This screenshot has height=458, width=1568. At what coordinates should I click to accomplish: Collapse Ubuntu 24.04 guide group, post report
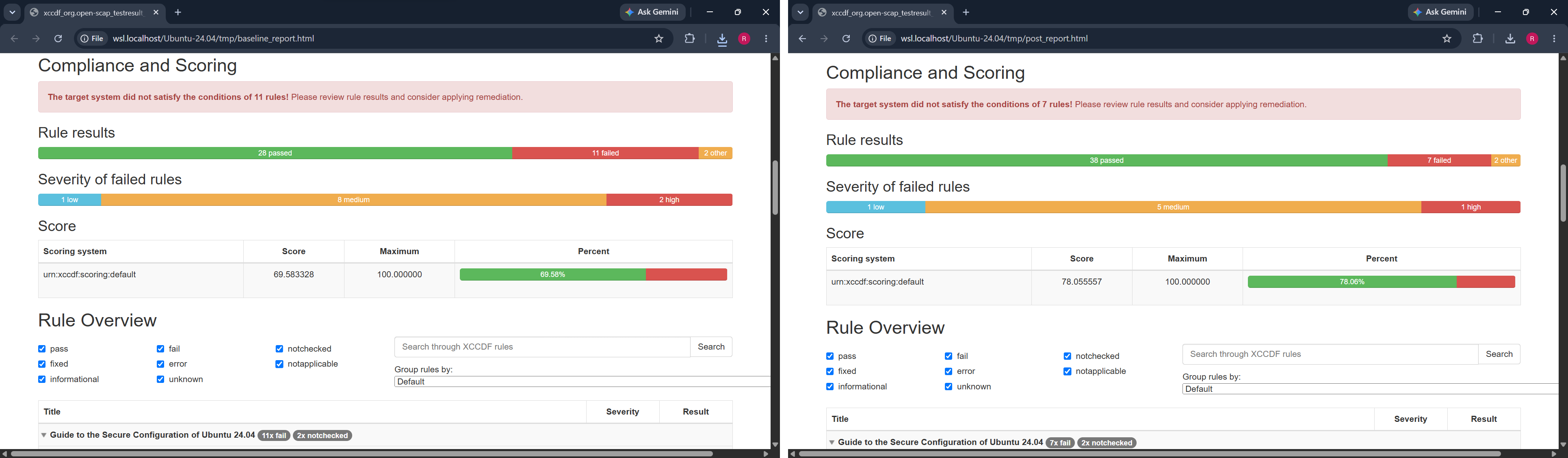[832, 442]
